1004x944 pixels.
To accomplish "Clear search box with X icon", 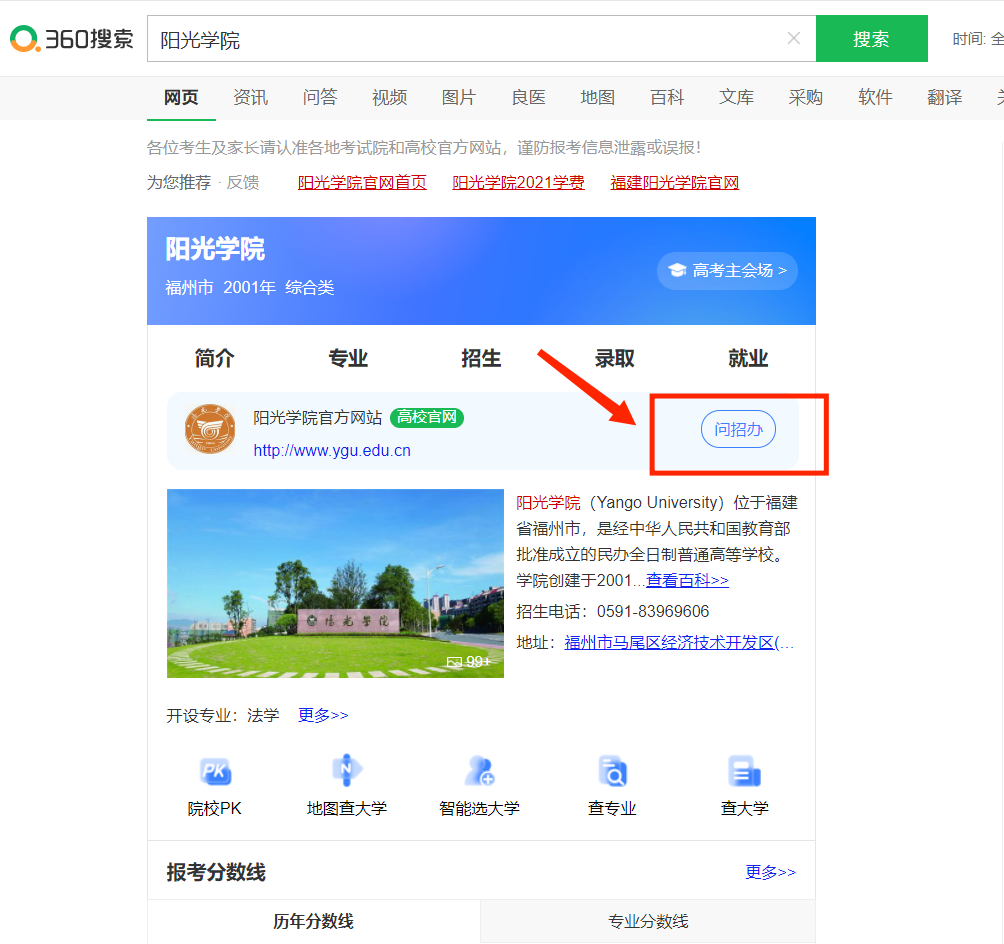I will point(794,39).
